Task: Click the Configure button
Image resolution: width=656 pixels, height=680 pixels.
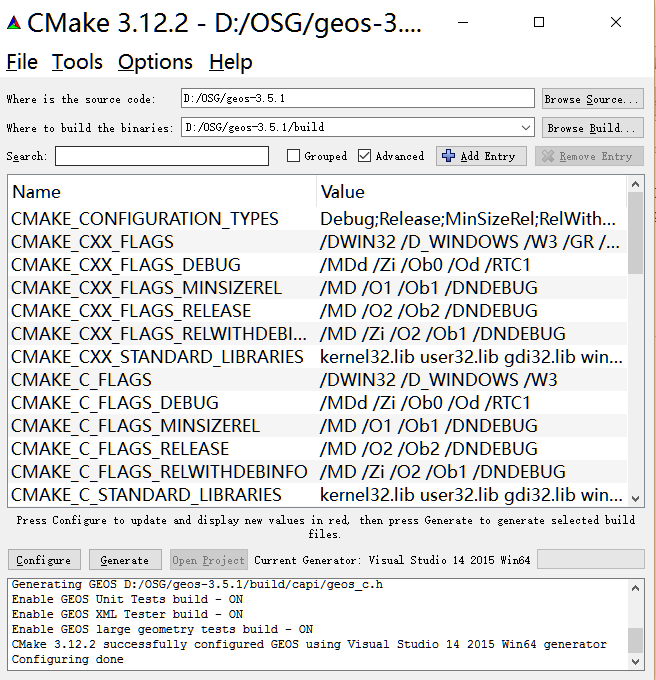Action: tap(44, 560)
